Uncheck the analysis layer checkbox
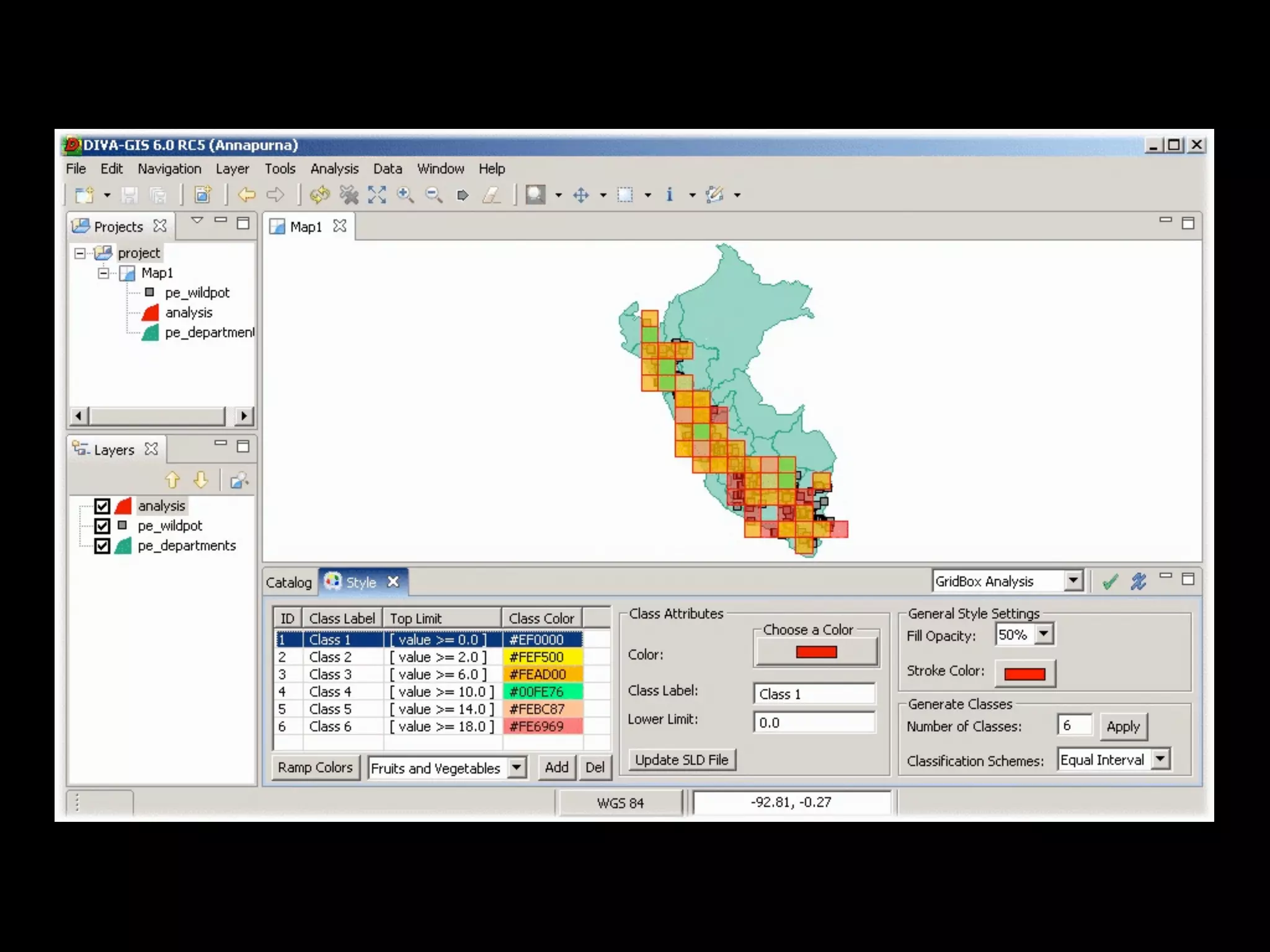Image resolution: width=1270 pixels, height=952 pixels. tap(102, 506)
